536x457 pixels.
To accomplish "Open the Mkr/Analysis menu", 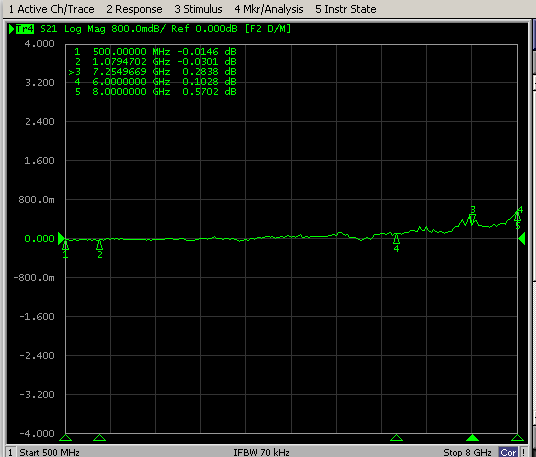I will click(x=269, y=9).
